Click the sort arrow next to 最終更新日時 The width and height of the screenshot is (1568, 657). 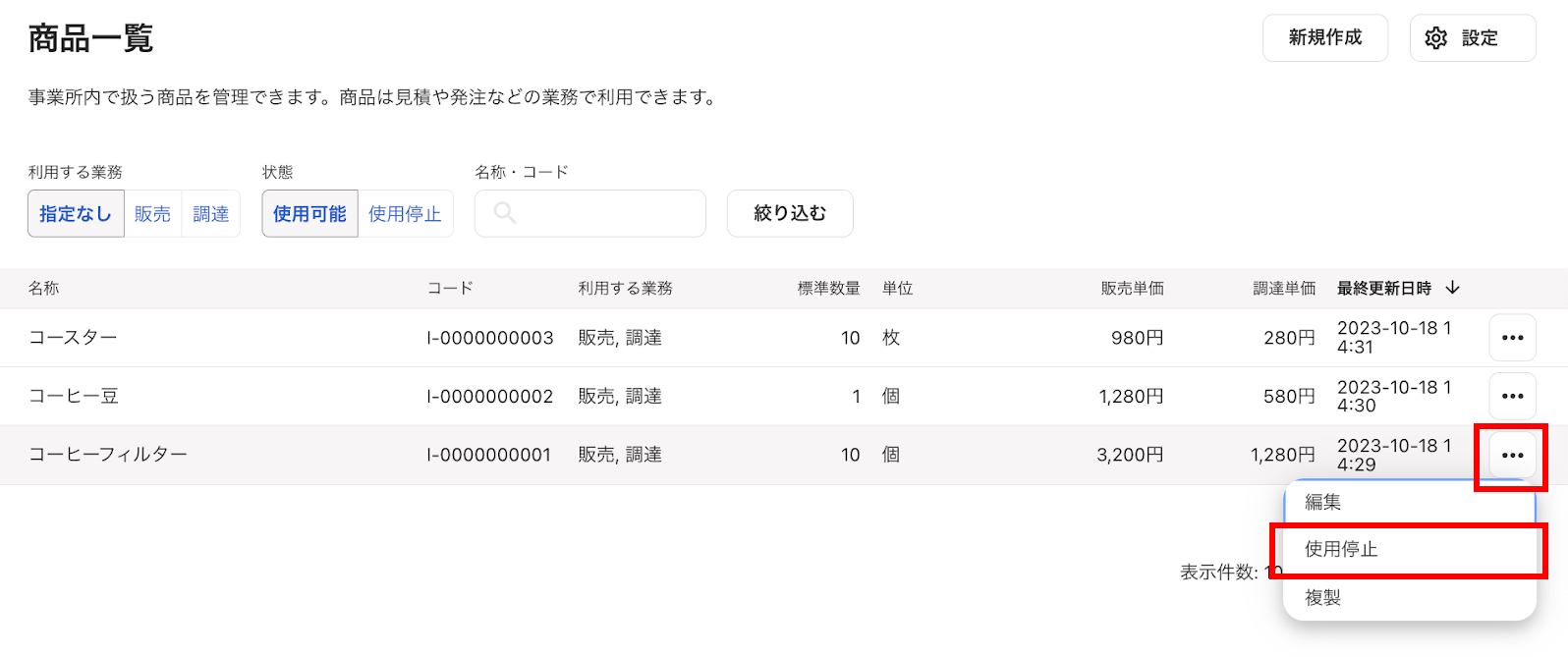pos(1453,288)
